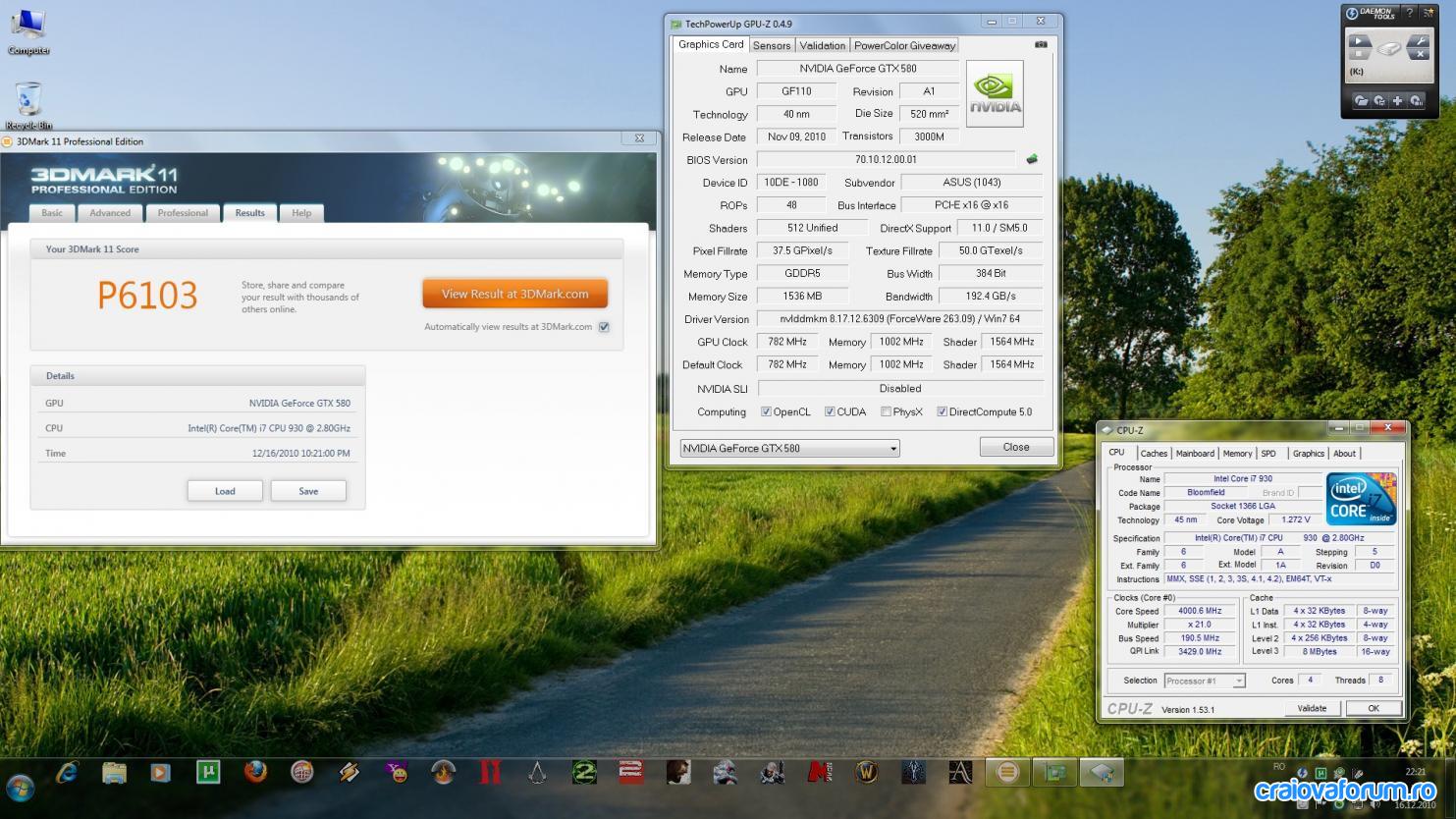The width and height of the screenshot is (1456, 819).
Task: Click the GPU Clock 782 MHz field
Action: (787, 342)
